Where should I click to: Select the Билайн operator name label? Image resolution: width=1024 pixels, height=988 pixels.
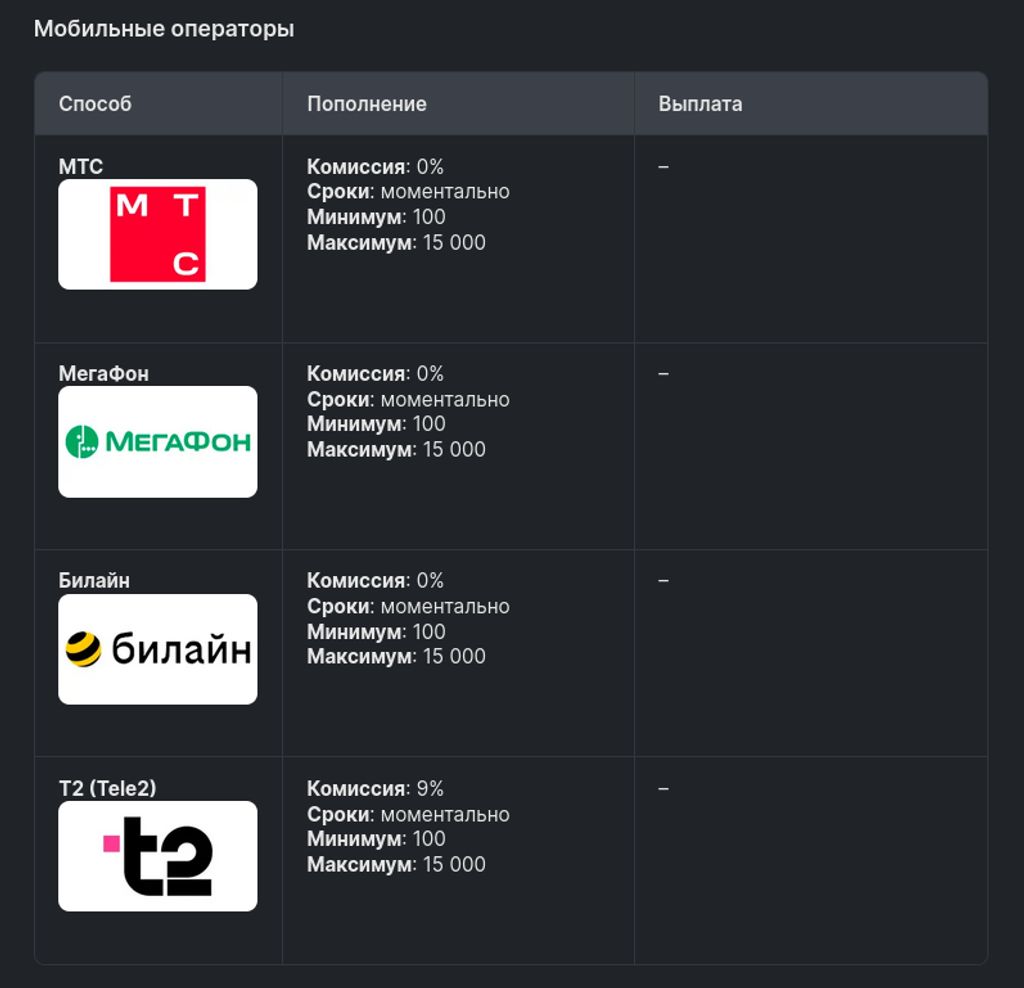(x=94, y=581)
